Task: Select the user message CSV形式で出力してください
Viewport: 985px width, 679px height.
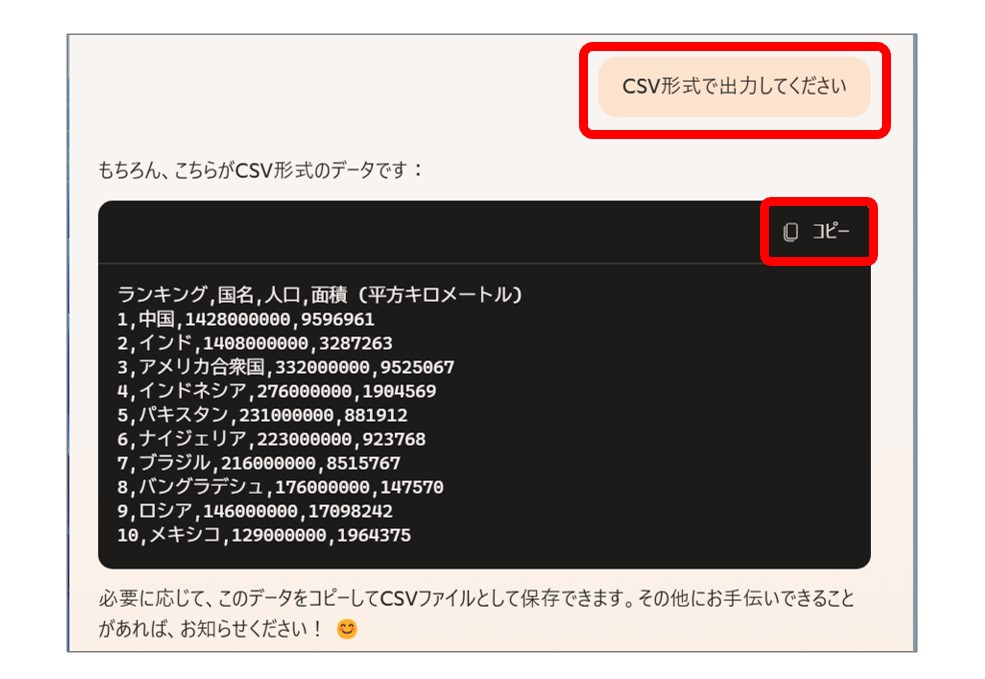Action: coord(734,87)
